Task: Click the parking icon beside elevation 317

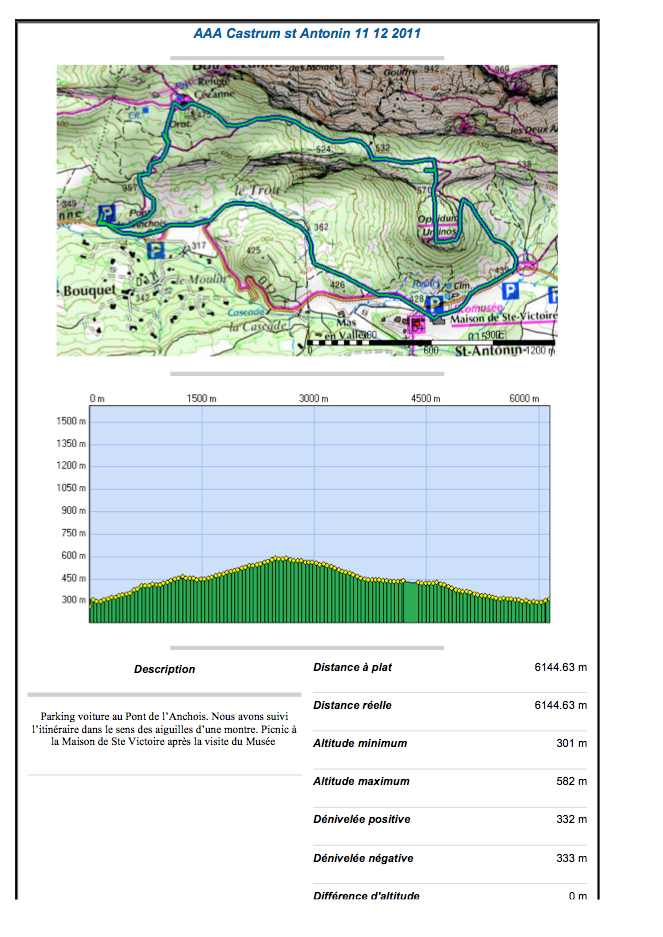Action: click(156, 249)
